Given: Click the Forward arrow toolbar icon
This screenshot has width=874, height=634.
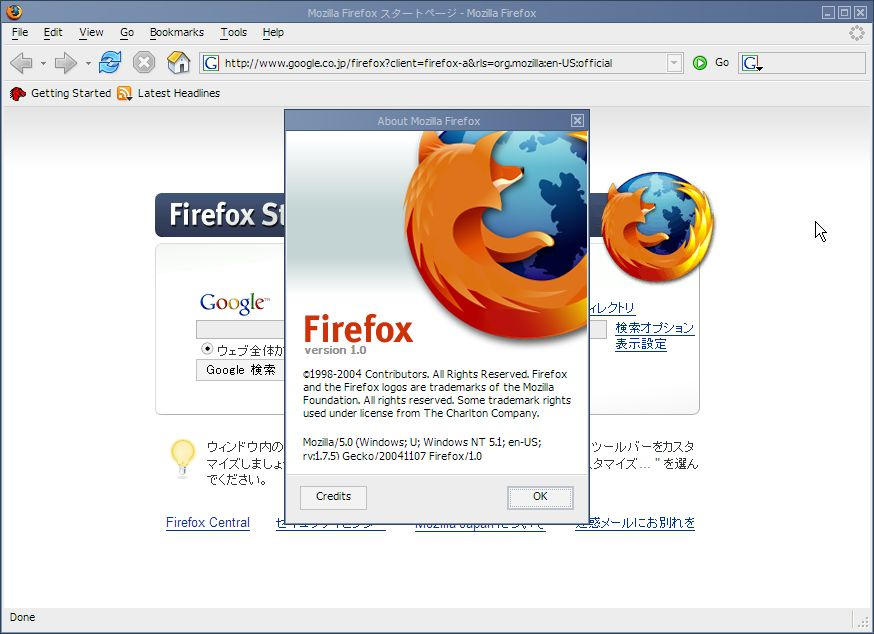Looking at the screenshot, I should point(66,63).
